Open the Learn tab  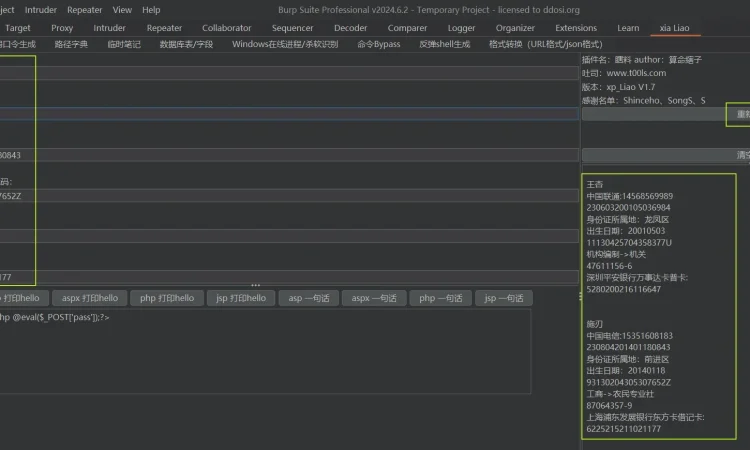coord(628,28)
